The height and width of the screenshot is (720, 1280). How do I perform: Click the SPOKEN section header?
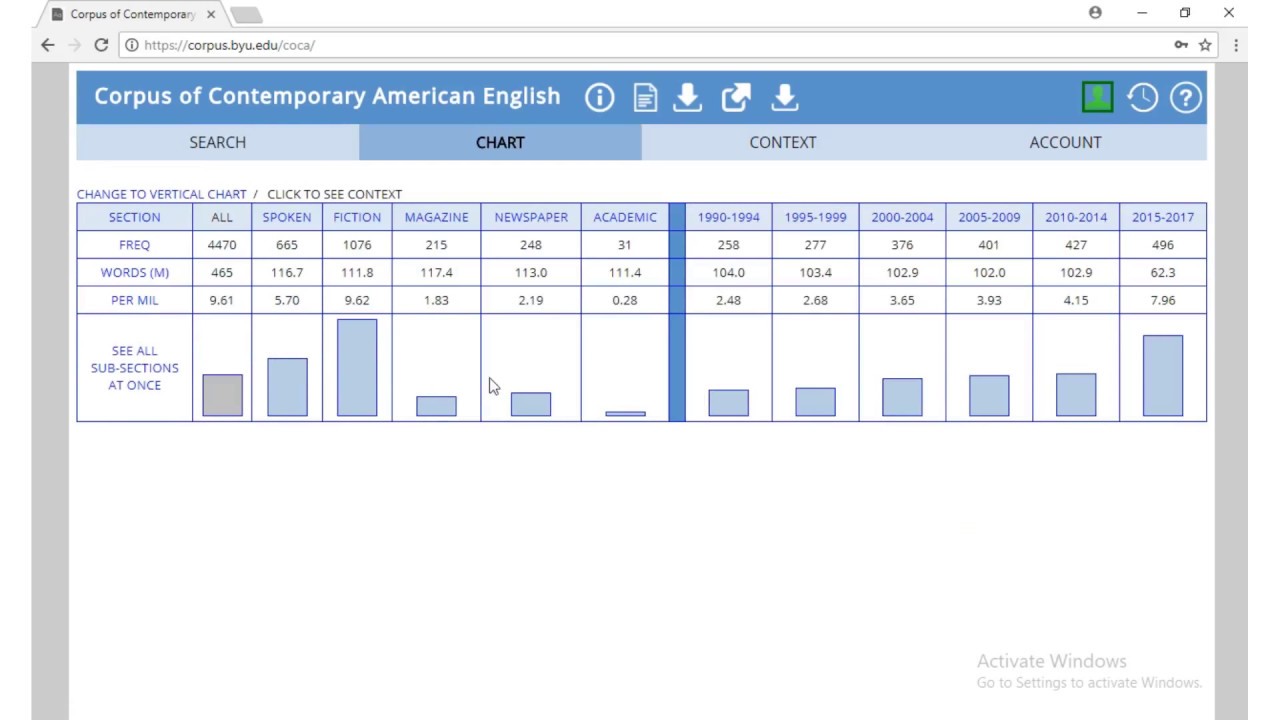click(287, 217)
